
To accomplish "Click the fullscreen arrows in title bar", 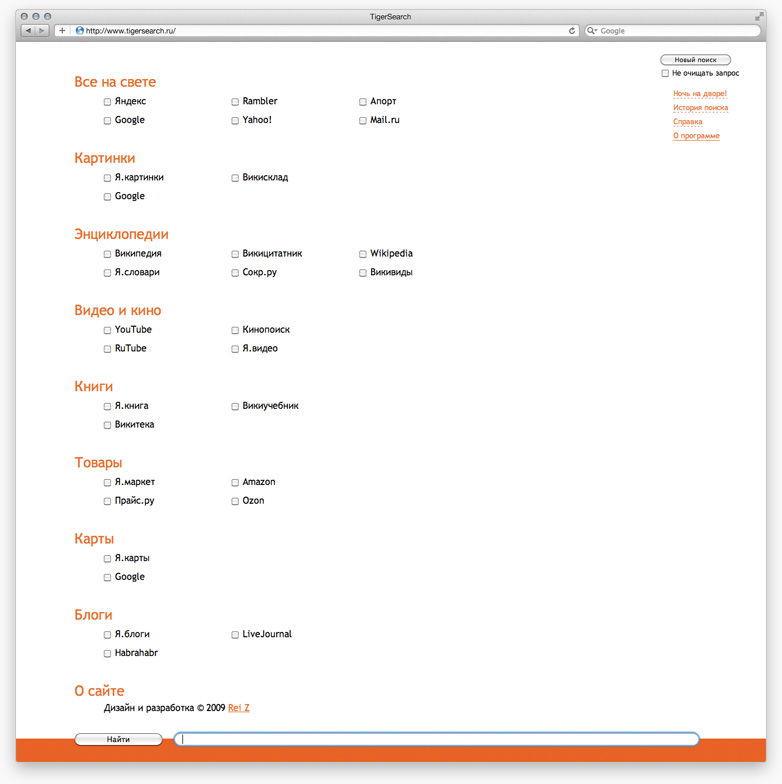I will tap(759, 16).
